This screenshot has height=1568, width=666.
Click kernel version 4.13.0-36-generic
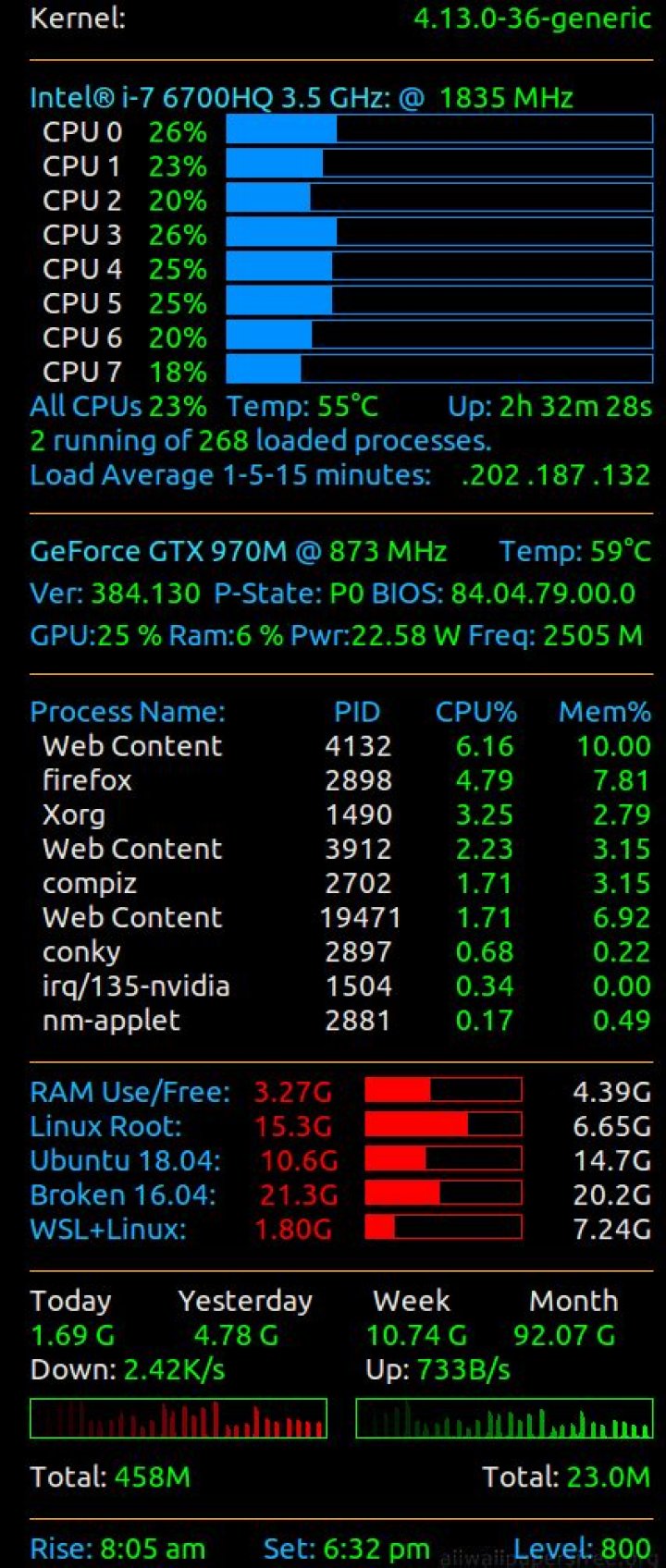[x=532, y=18]
